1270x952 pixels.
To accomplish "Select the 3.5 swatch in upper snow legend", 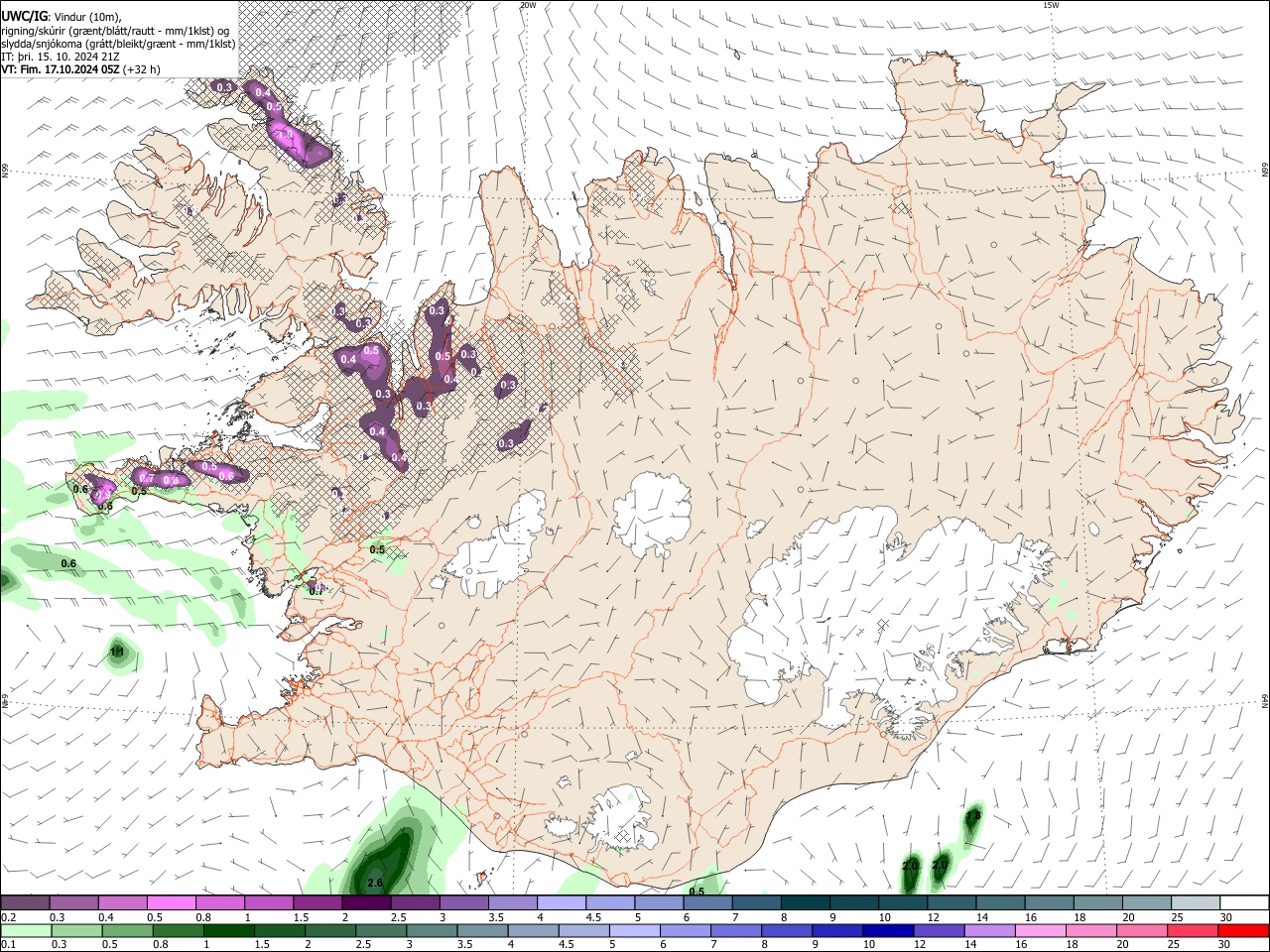I will (x=513, y=902).
